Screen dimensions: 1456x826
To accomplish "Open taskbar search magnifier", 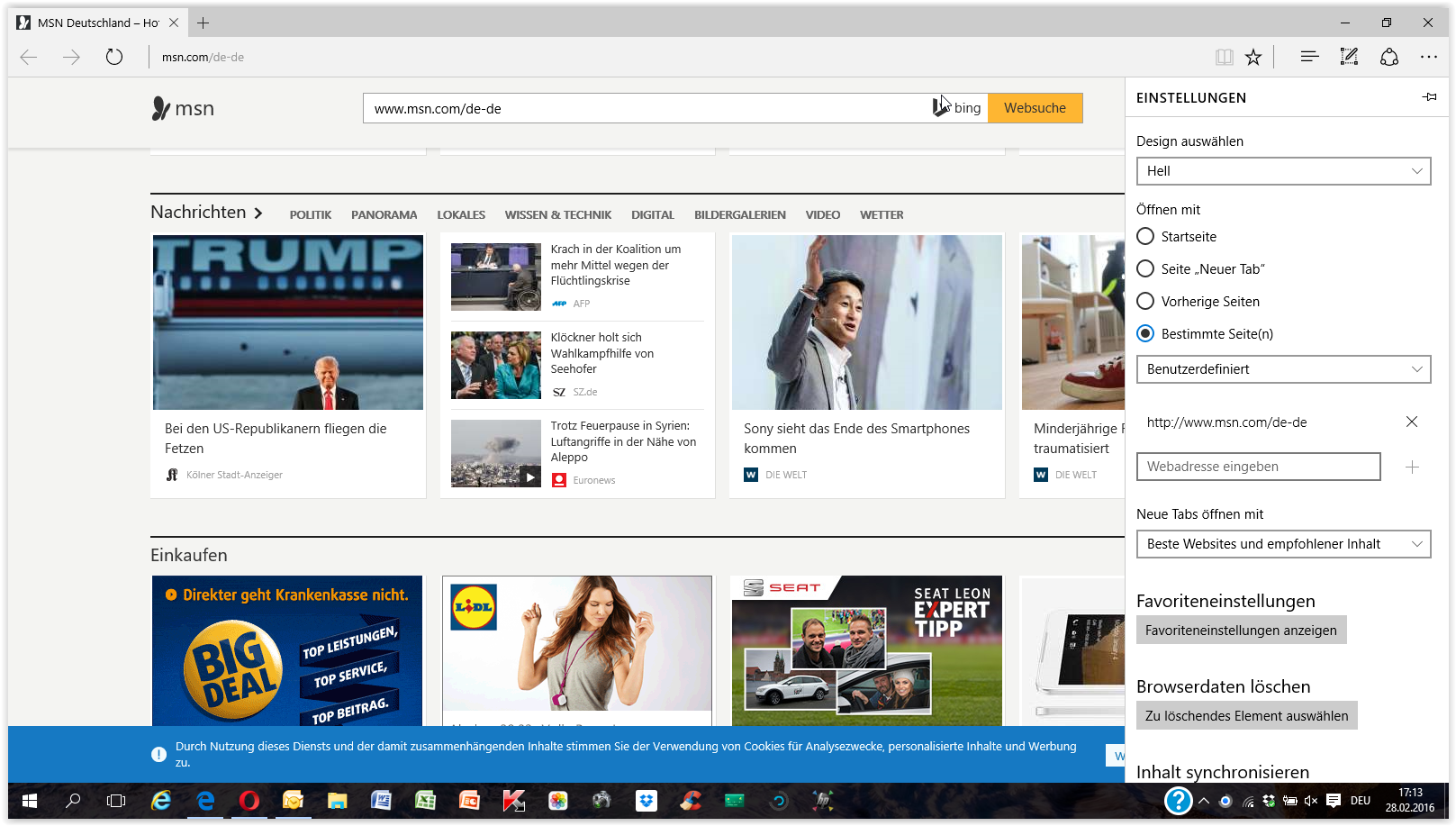I will pyautogui.click(x=73, y=800).
